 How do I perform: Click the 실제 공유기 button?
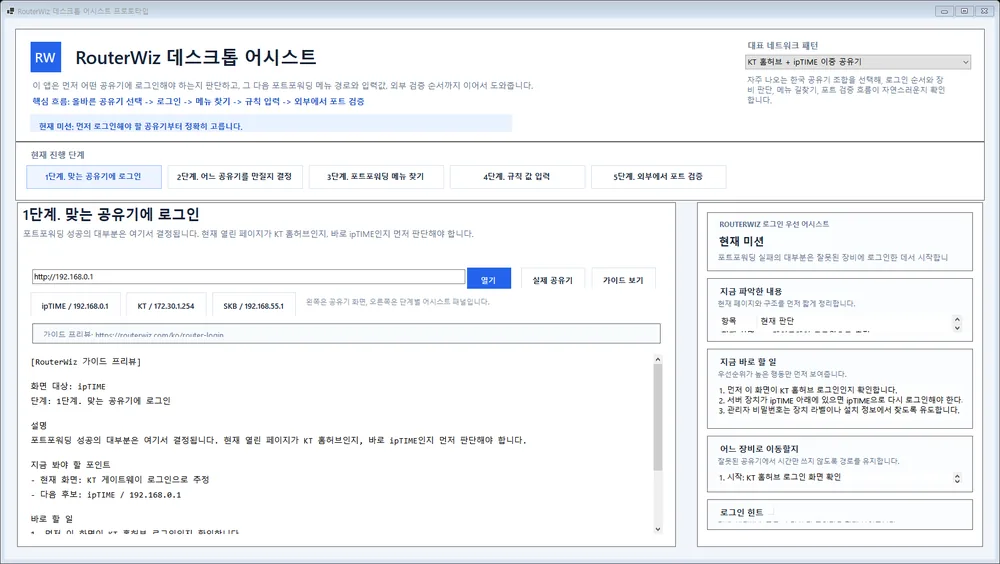pos(552,279)
